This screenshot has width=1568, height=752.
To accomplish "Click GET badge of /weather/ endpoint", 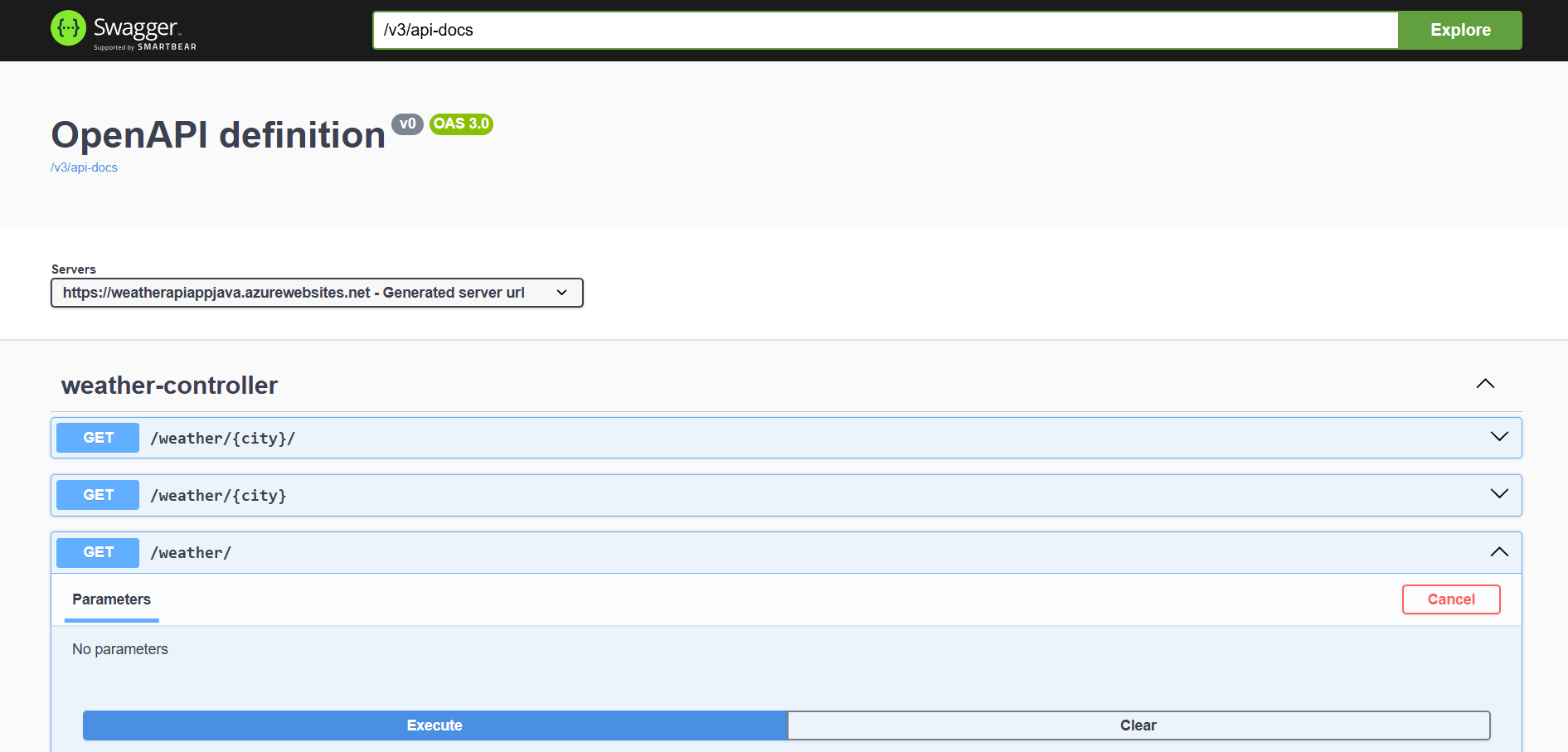I will click(98, 552).
